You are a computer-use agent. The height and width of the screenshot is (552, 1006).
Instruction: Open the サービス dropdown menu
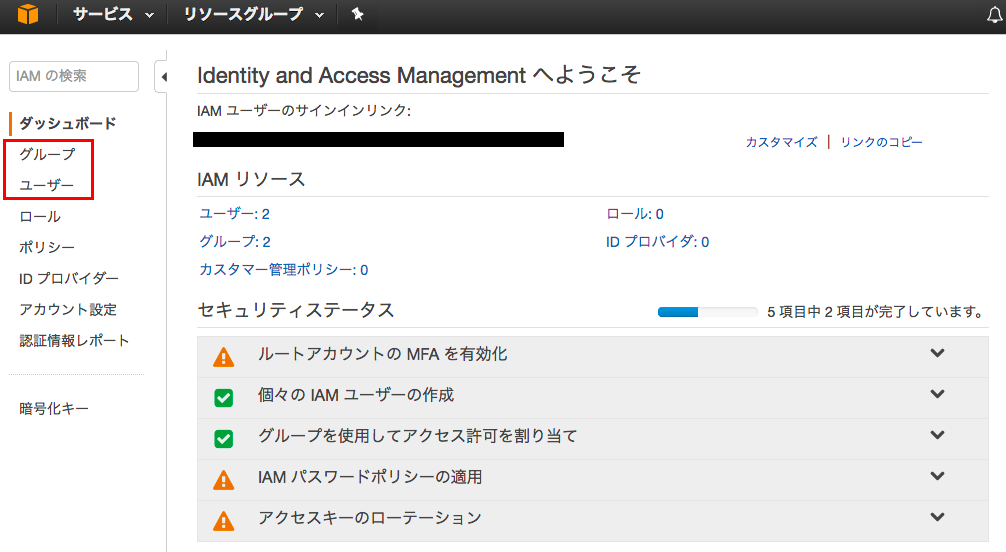[x=113, y=14]
